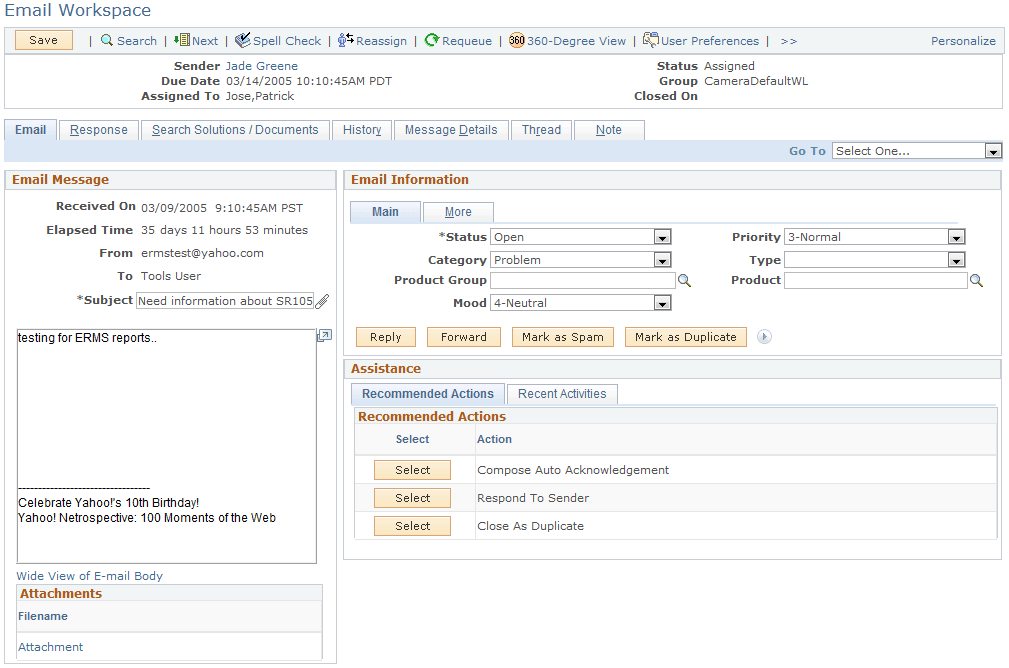Click the Subject input field

point(225,301)
